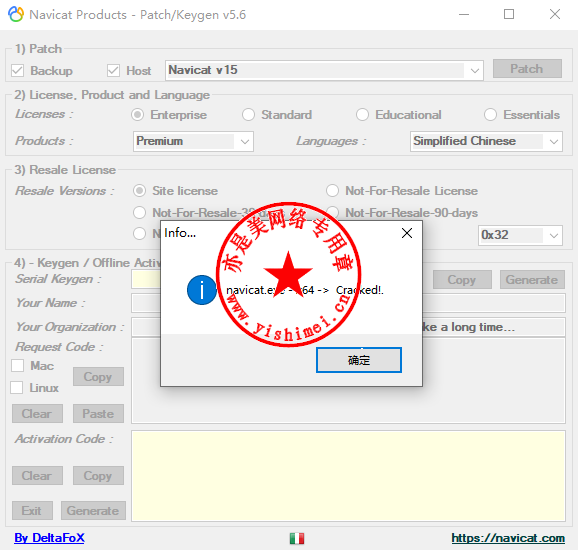Toggle the Host checkbox
The image size is (578, 550).
[113, 70]
